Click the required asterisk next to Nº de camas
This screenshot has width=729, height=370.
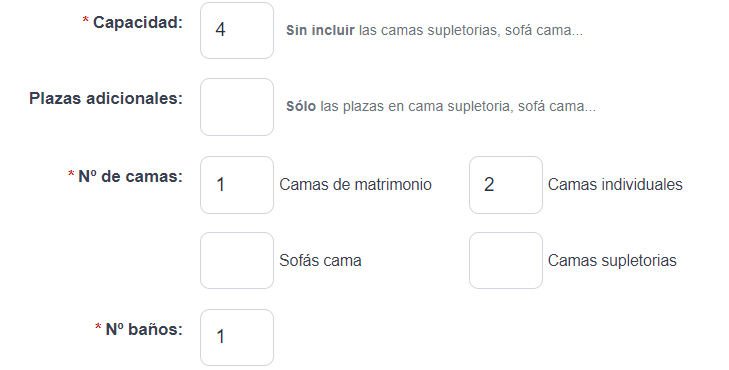click(x=71, y=174)
